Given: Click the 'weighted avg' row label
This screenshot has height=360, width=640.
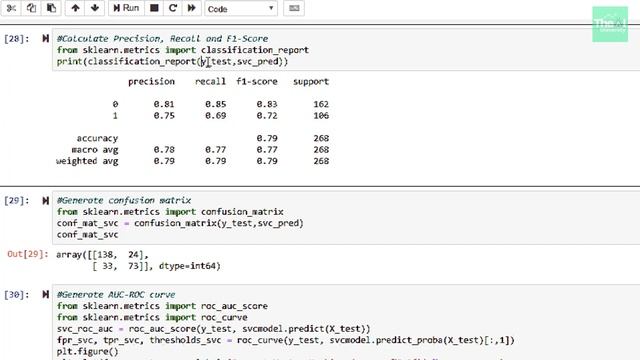Looking at the screenshot, I should (x=87, y=161).
